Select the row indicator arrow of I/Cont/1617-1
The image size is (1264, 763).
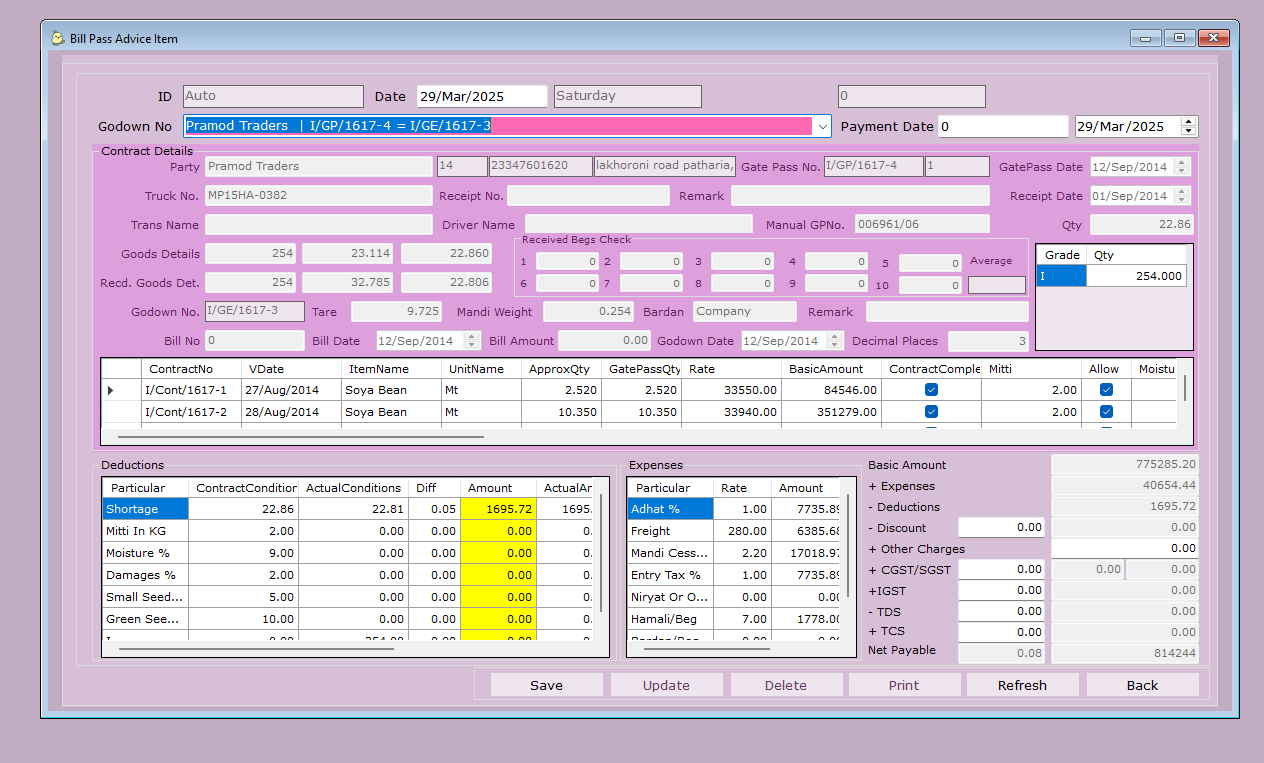pyautogui.click(x=111, y=390)
